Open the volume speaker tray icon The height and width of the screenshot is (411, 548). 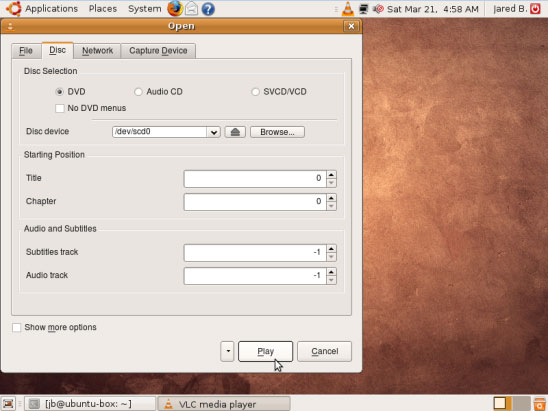(x=378, y=9)
